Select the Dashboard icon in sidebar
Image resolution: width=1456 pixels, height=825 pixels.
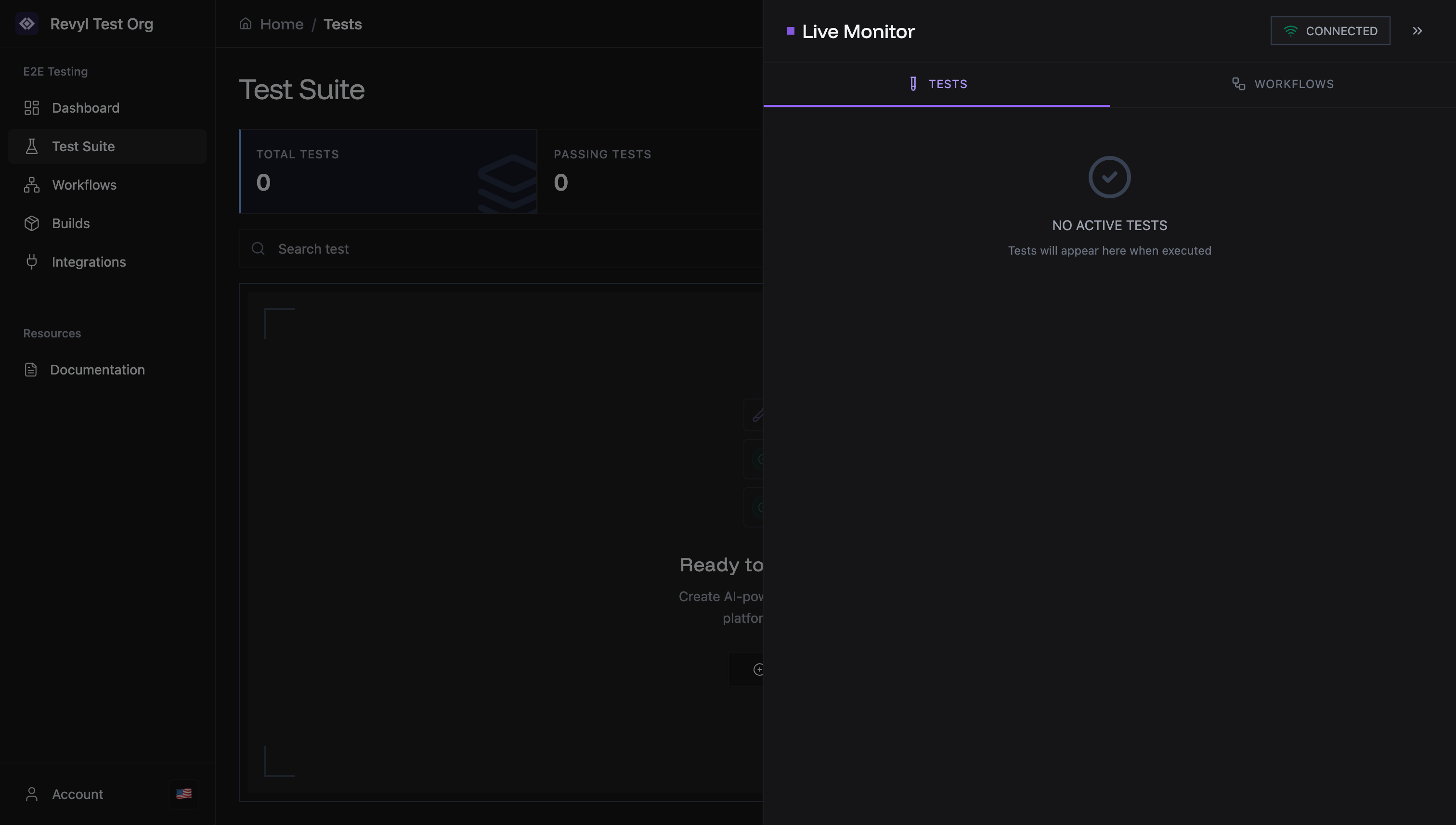(x=32, y=108)
